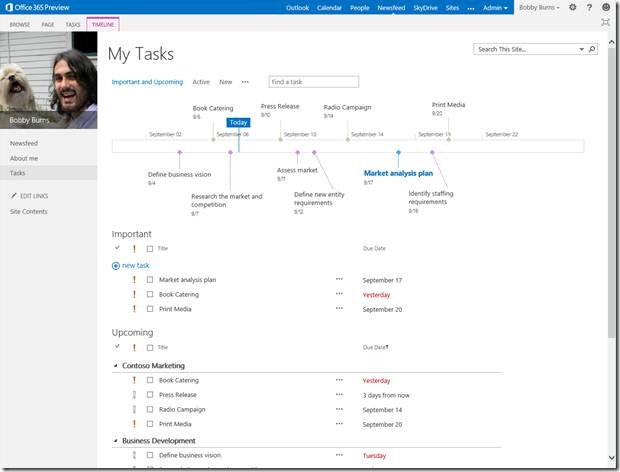Image resolution: width=620 pixels, height=472 pixels.
Task: Click the Today marker on timeline
Action: 238,122
